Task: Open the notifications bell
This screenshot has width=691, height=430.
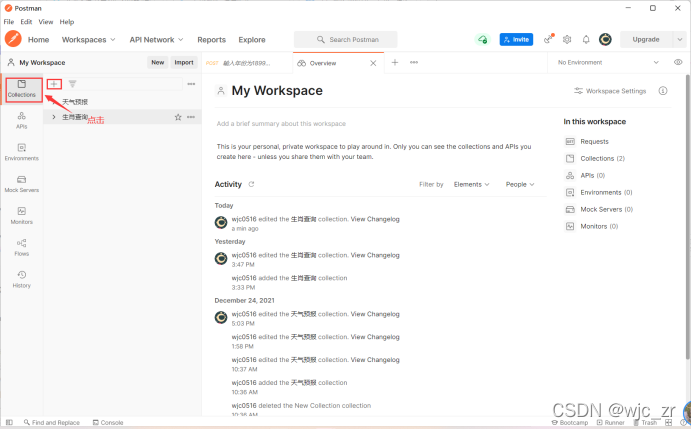Action: click(x=586, y=39)
